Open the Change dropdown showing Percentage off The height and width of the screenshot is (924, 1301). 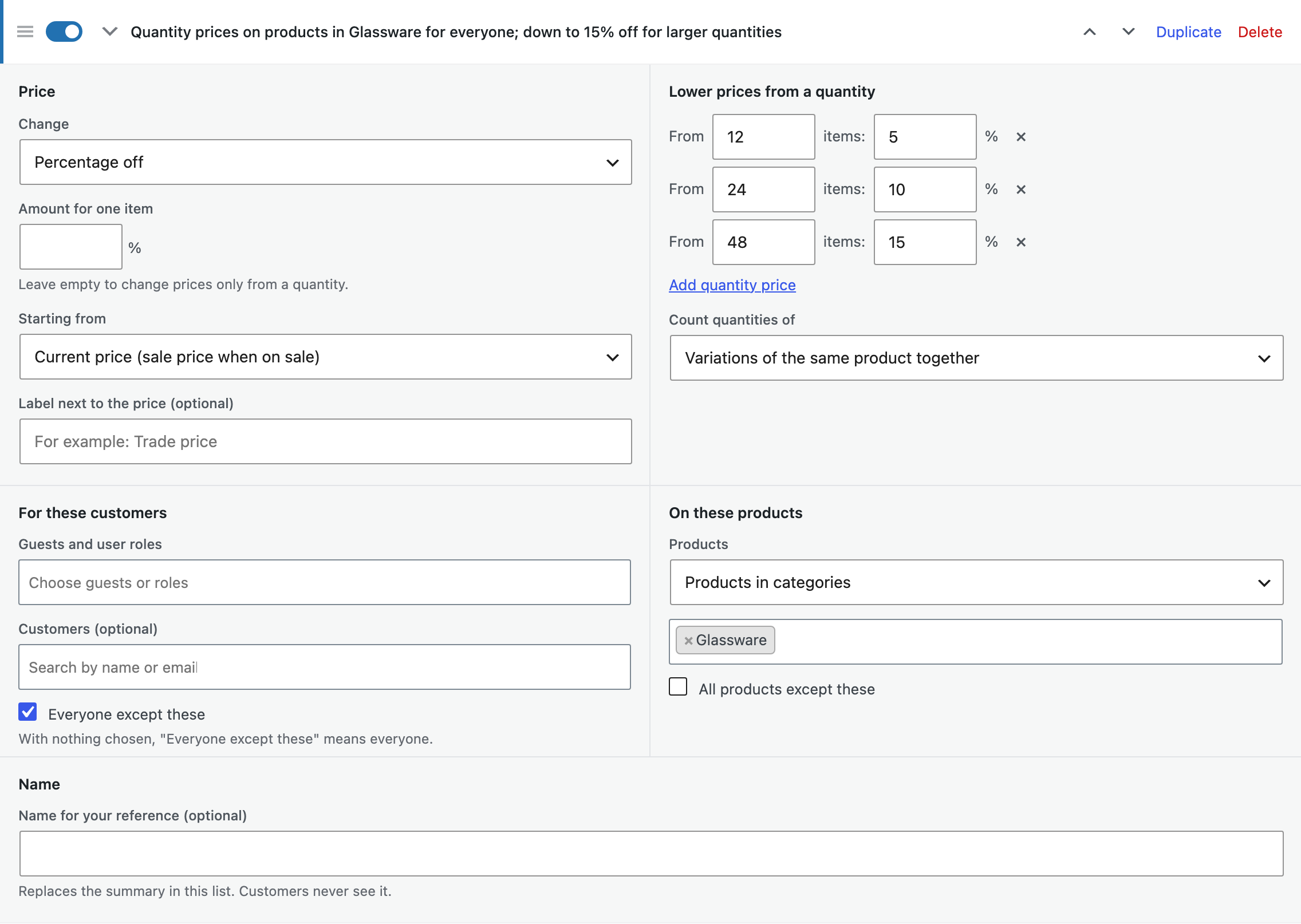coord(325,162)
